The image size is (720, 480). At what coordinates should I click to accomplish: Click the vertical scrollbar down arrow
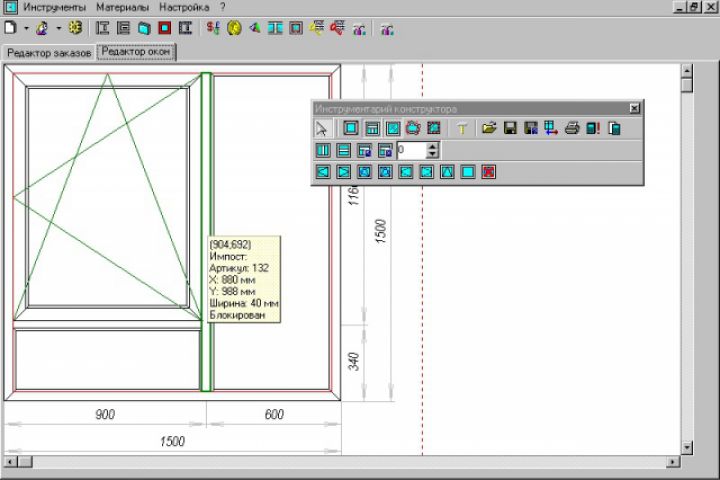[687, 447]
